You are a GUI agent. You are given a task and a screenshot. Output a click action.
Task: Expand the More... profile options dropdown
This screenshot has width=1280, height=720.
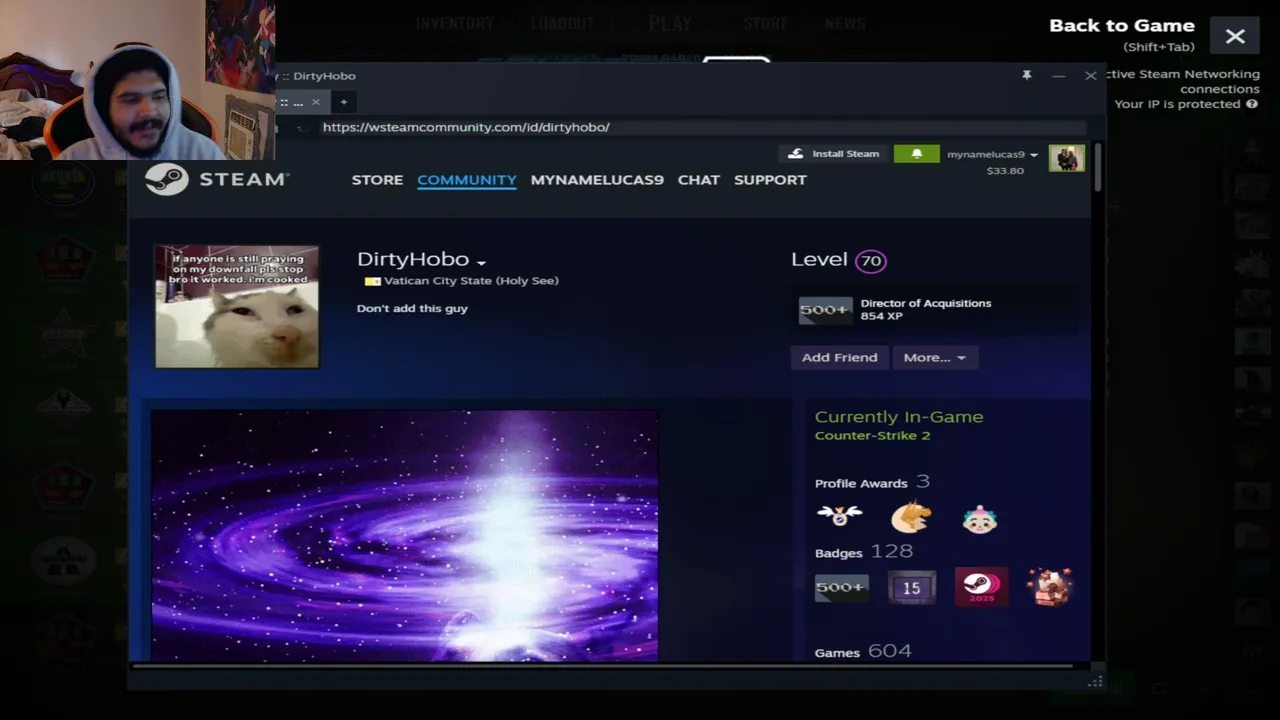tap(935, 357)
